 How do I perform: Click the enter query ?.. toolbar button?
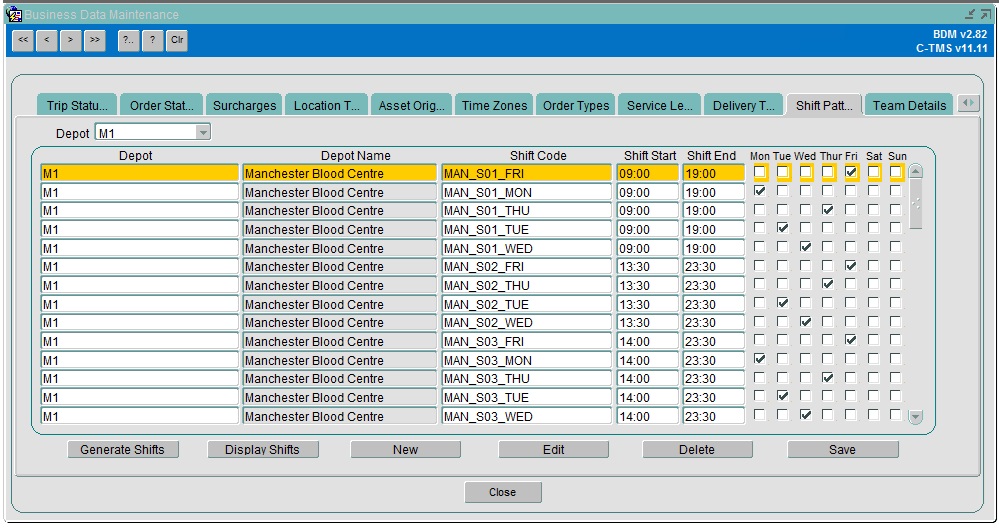click(129, 40)
